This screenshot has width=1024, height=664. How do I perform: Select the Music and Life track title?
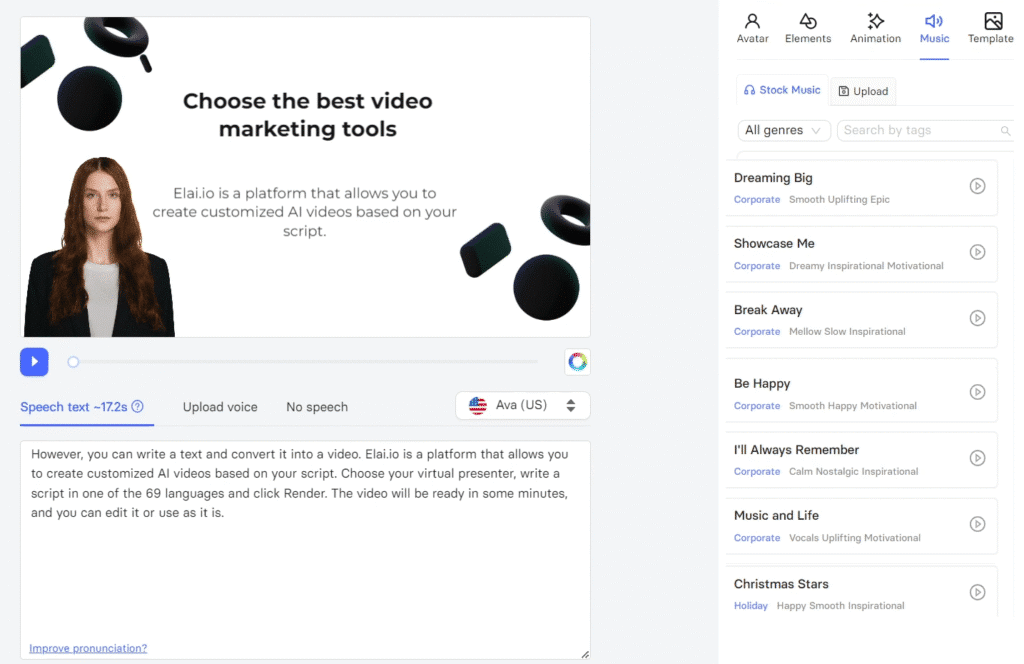(x=776, y=515)
